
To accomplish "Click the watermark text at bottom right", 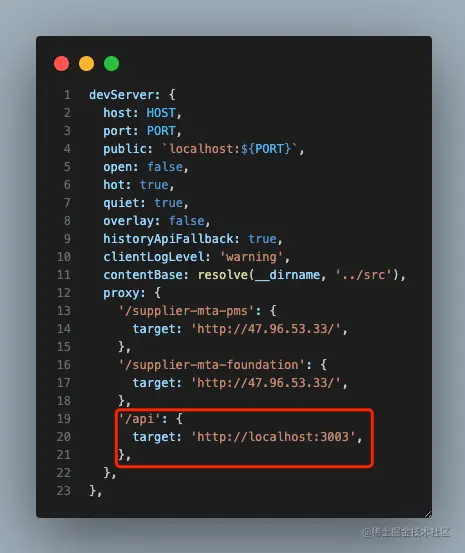I will (x=406, y=532).
